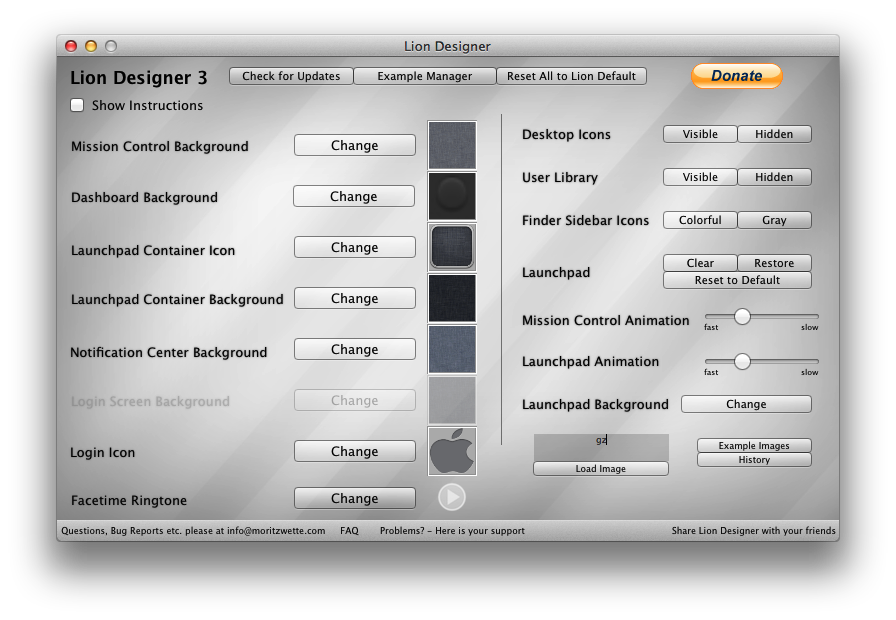Open the History button
896x620 pixels.
pos(754,460)
